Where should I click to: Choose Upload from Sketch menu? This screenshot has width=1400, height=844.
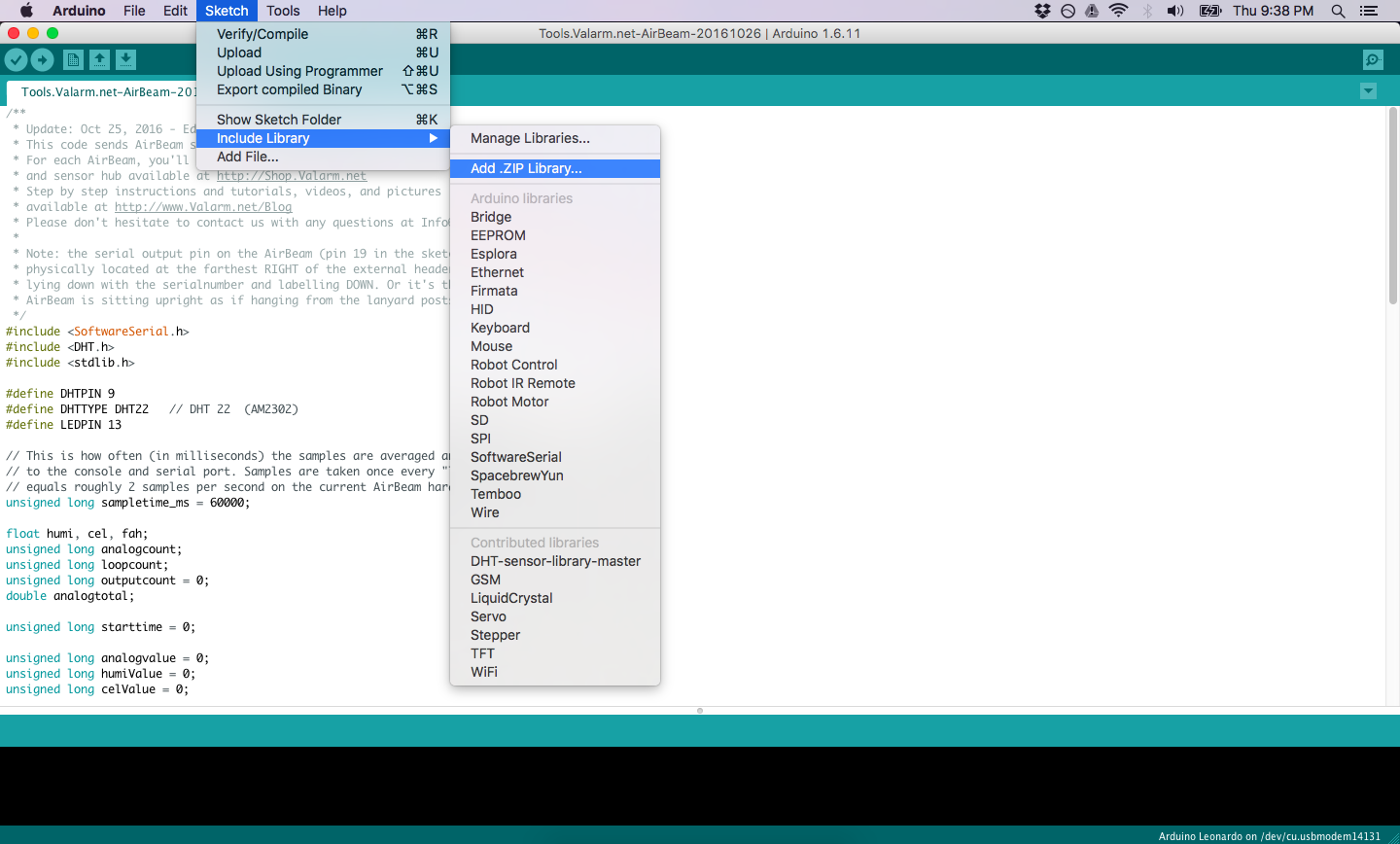[323, 53]
